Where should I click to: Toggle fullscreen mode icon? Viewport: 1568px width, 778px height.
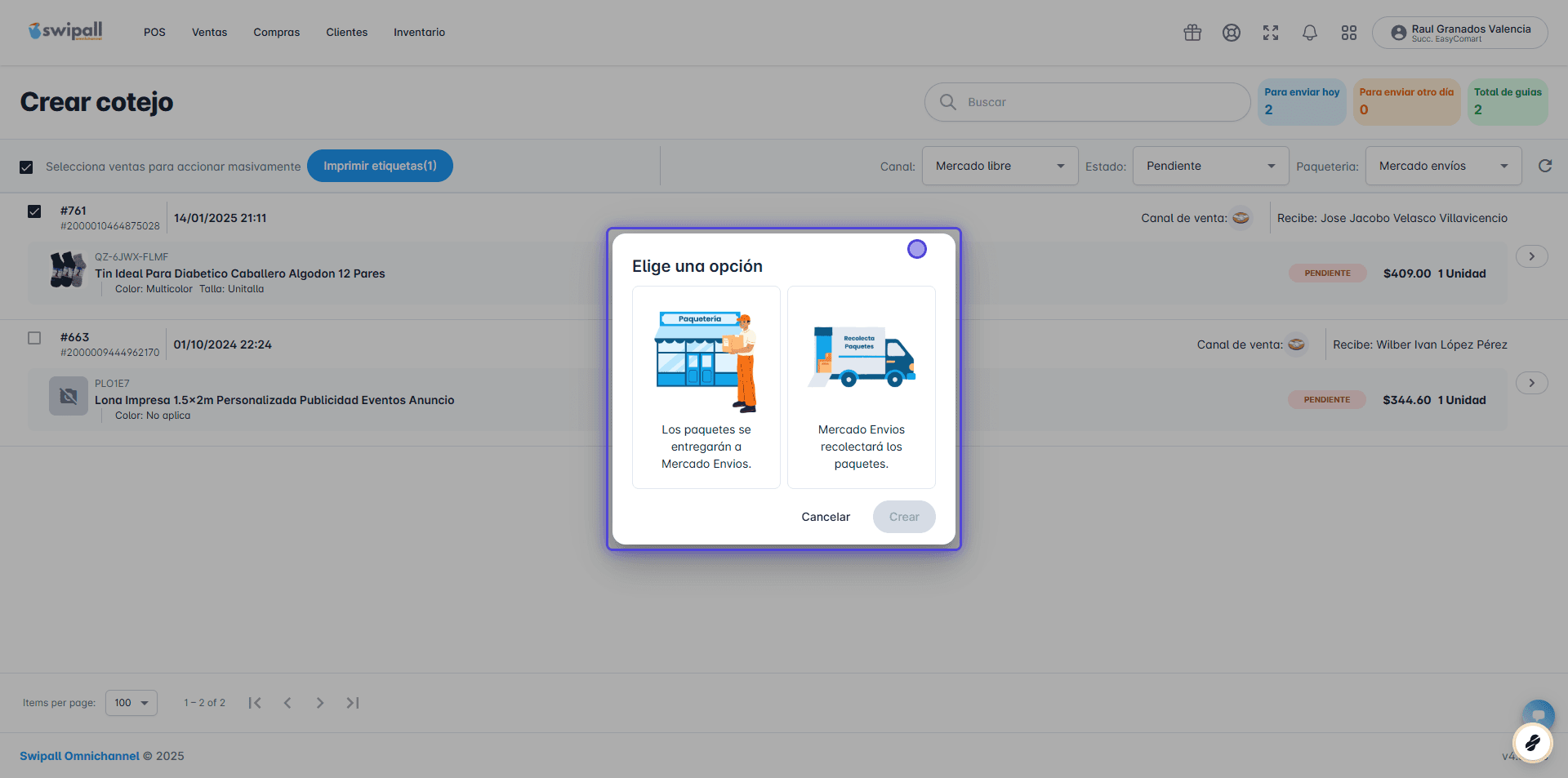pyautogui.click(x=1271, y=33)
